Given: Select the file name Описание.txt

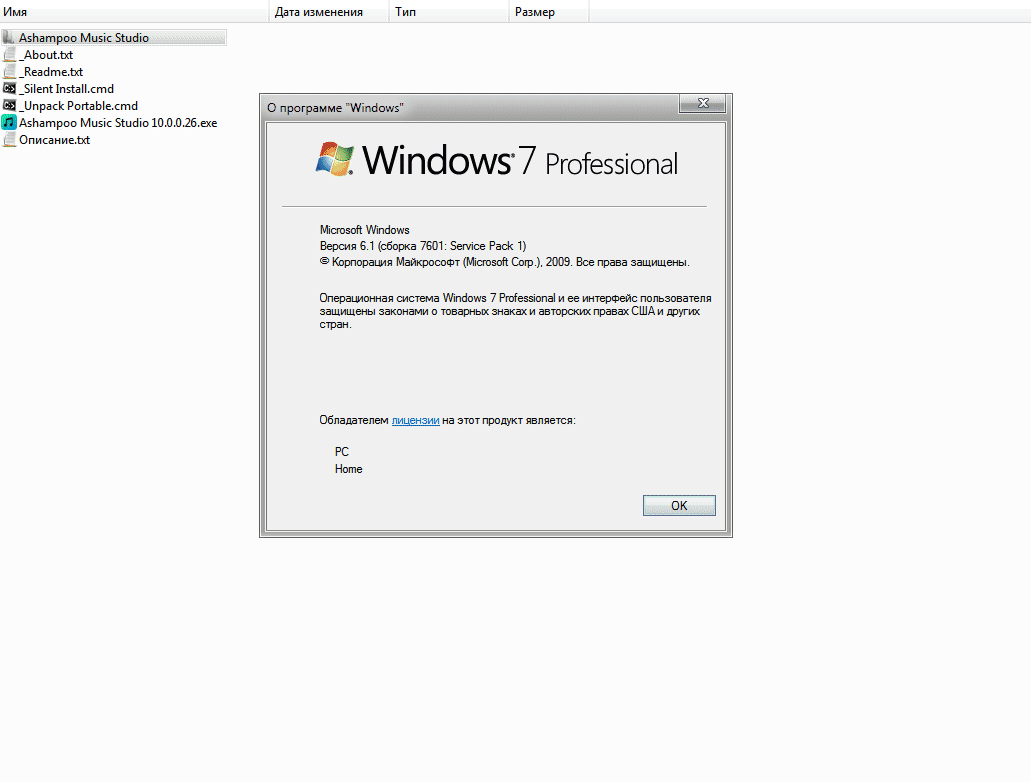Looking at the screenshot, I should click(54, 140).
